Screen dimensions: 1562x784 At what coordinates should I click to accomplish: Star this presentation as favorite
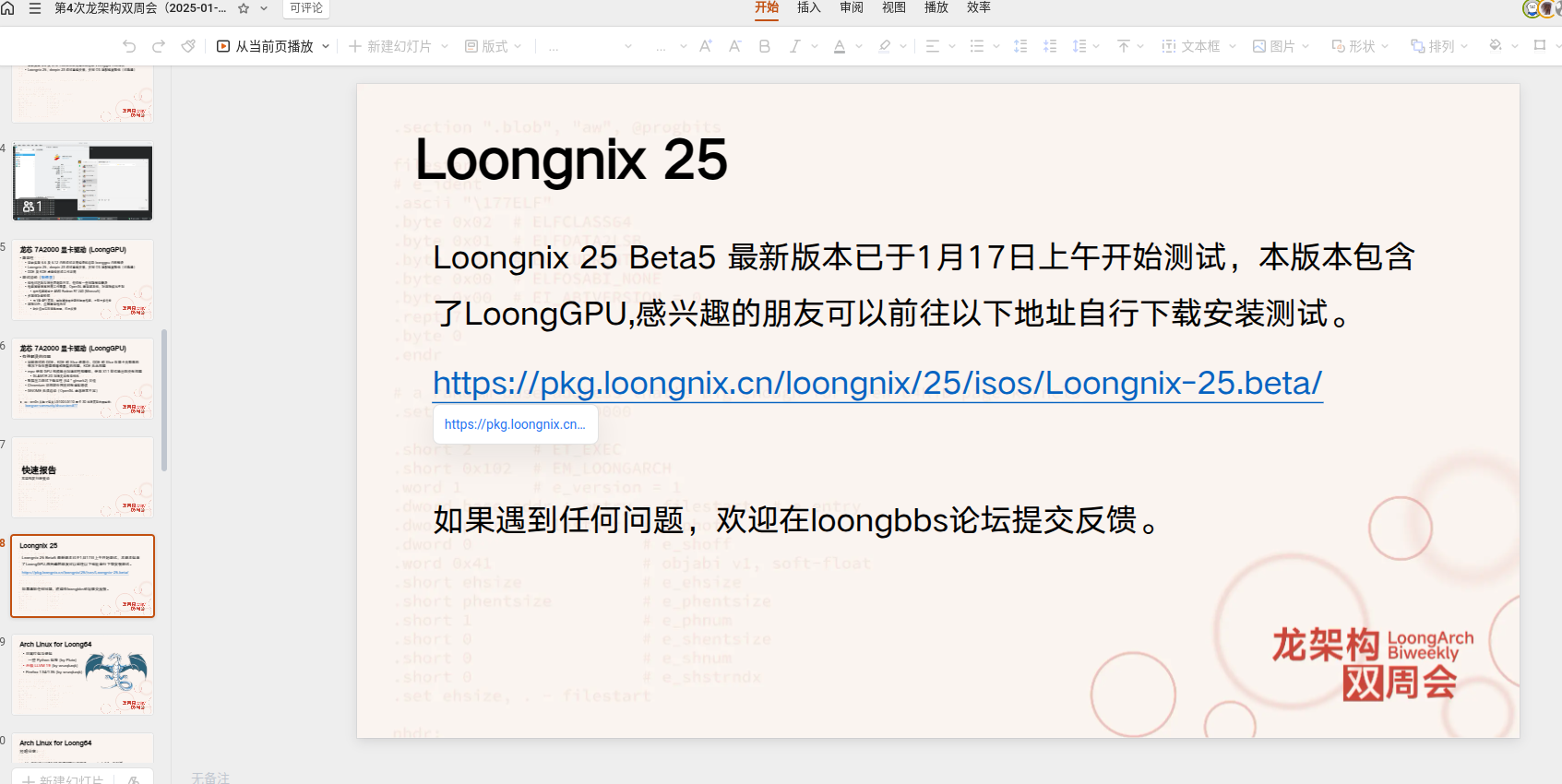244,8
